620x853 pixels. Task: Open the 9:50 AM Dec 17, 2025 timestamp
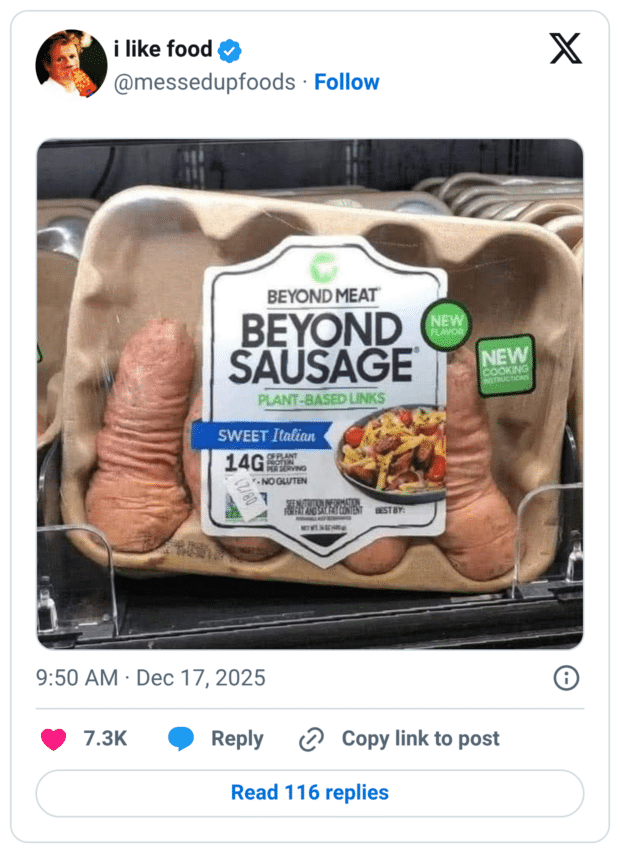[151, 678]
